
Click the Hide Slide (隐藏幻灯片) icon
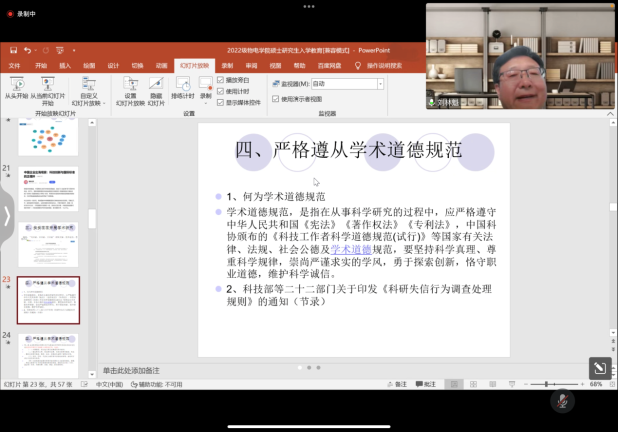tap(154, 88)
